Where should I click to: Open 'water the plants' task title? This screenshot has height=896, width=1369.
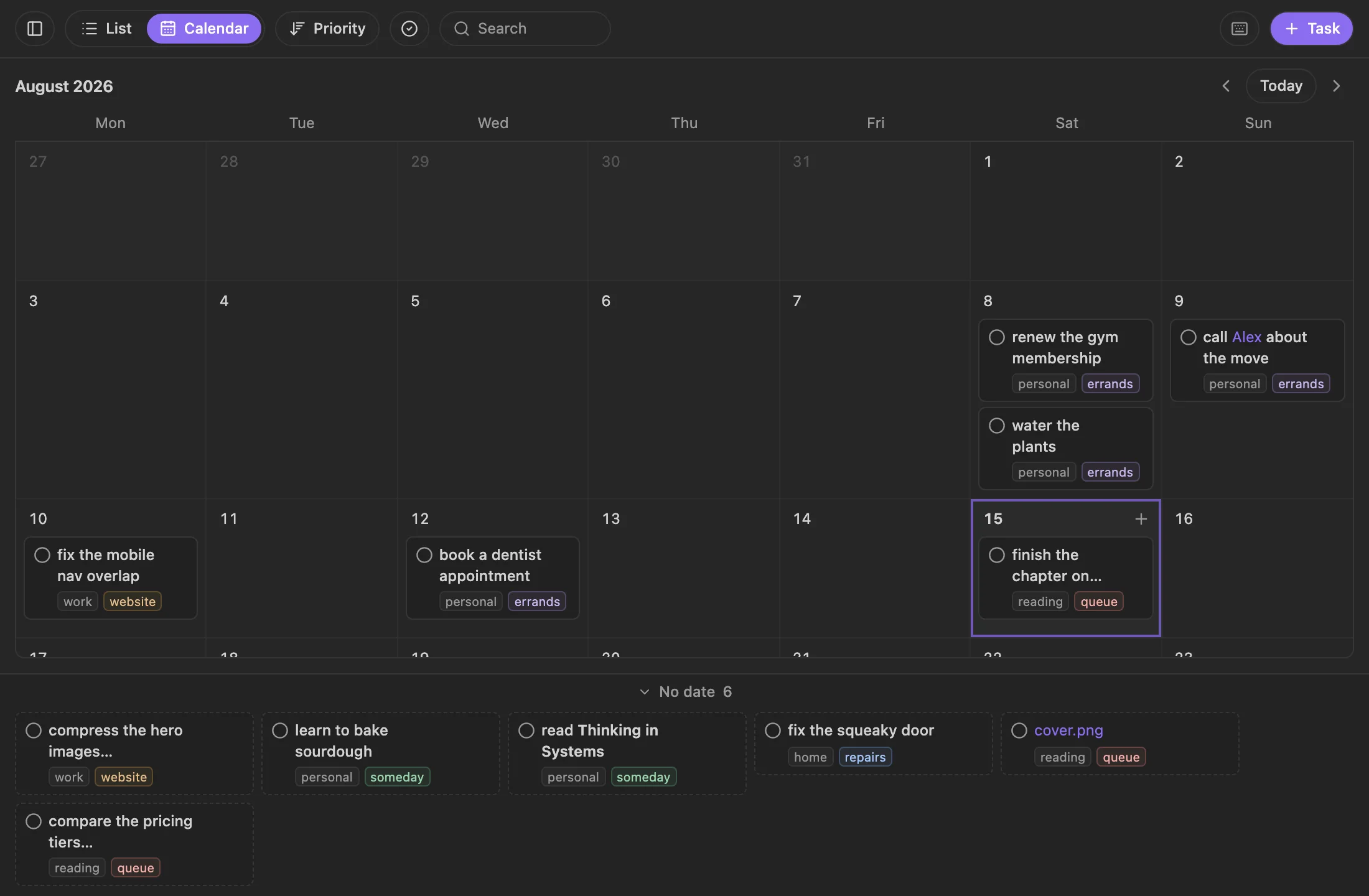tap(1045, 436)
